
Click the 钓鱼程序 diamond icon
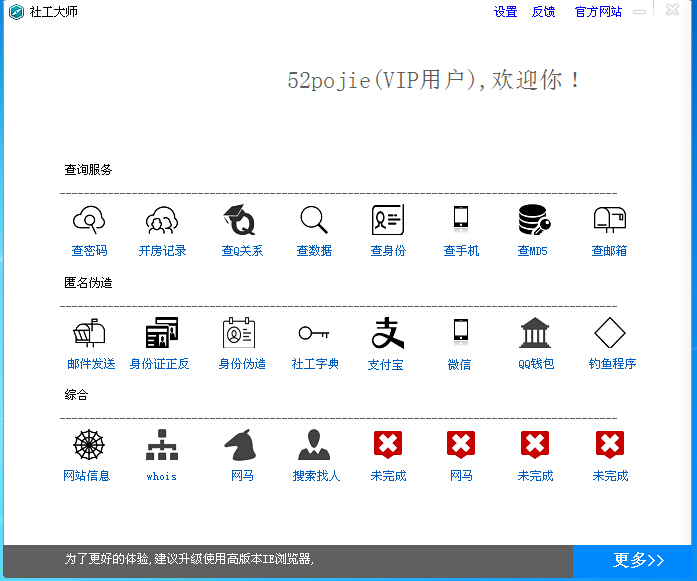coord(610,333)
